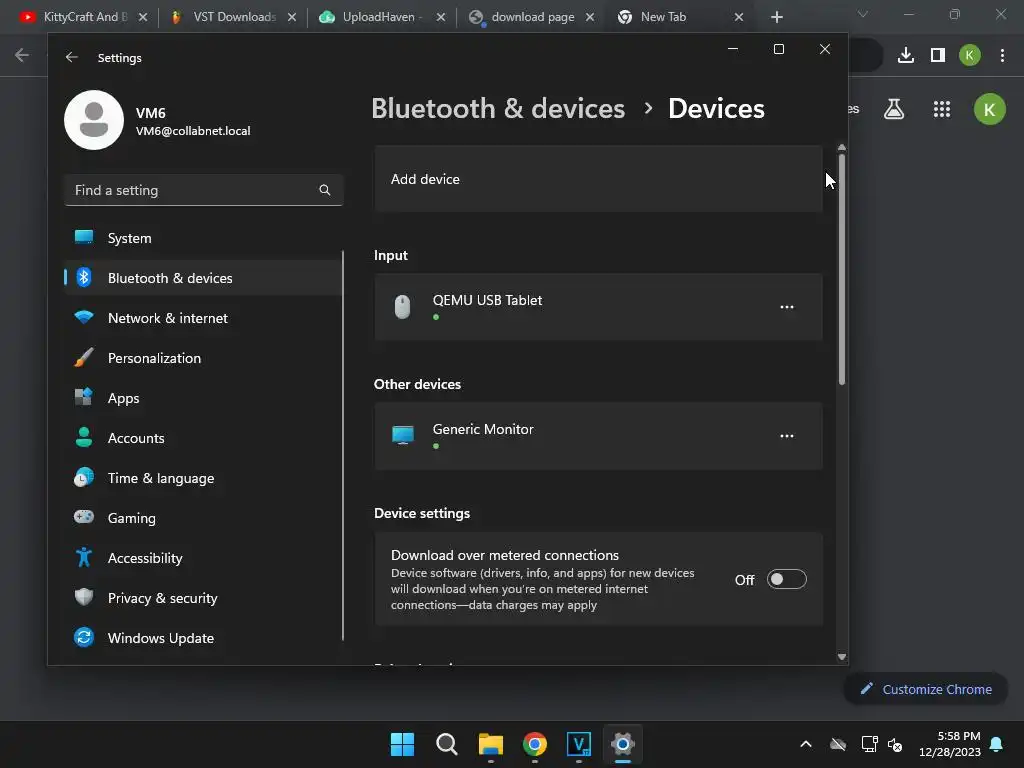
Task: Open File Explorer from taskbar
Action: [x=490, y=744]
